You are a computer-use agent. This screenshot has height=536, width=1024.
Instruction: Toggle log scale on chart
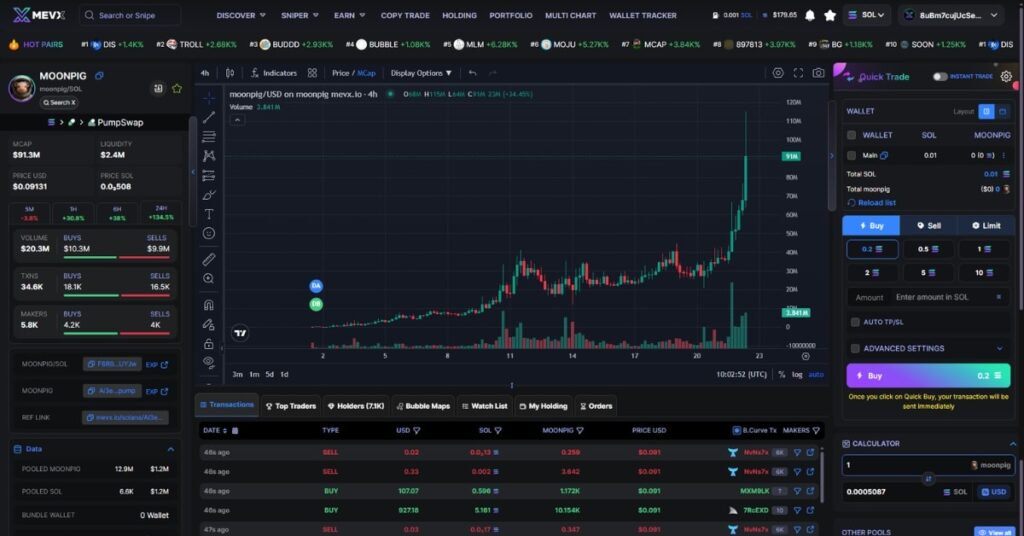[x=797, y=375]
